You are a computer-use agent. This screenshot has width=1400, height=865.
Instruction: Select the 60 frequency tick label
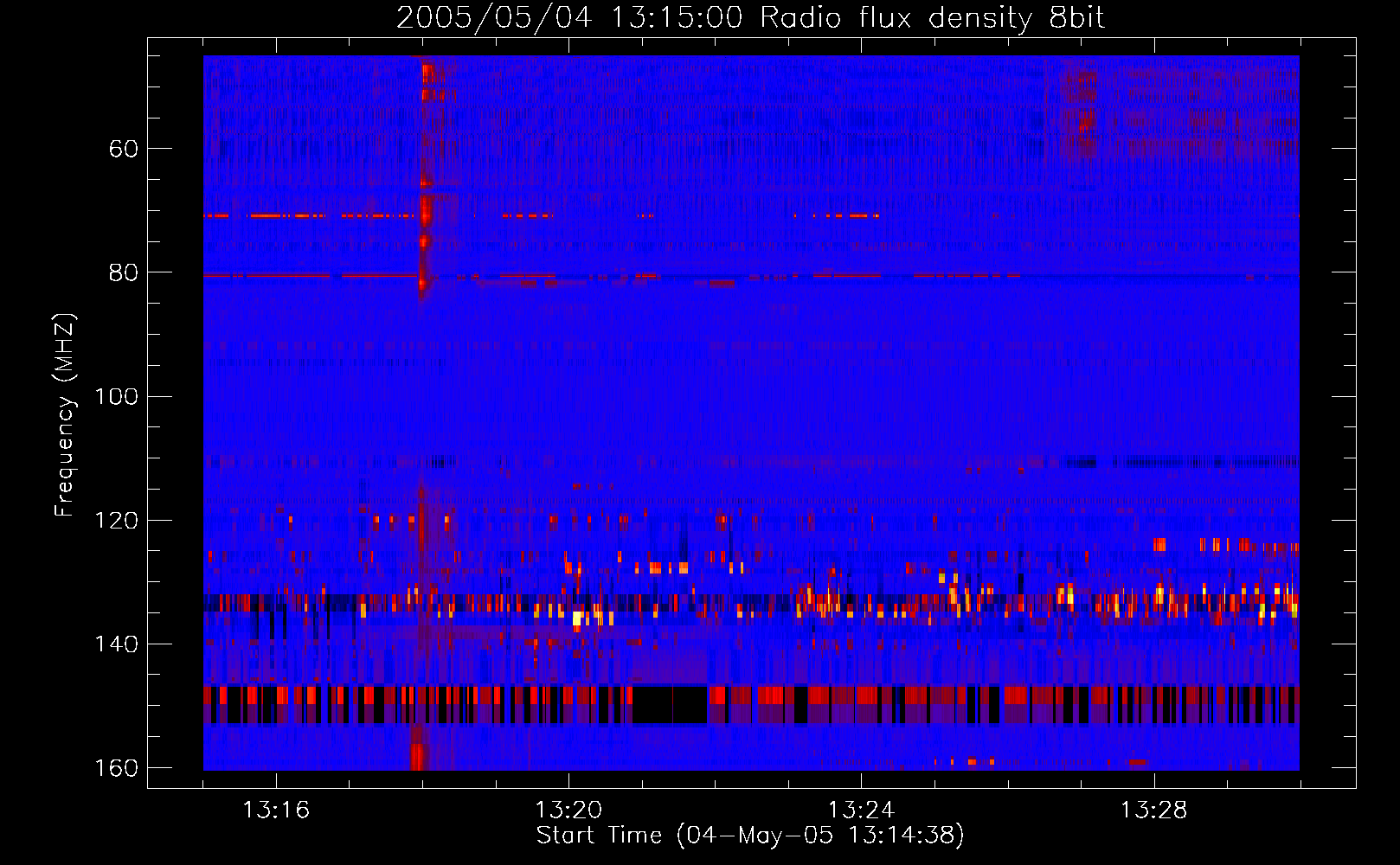coord(124,149)
